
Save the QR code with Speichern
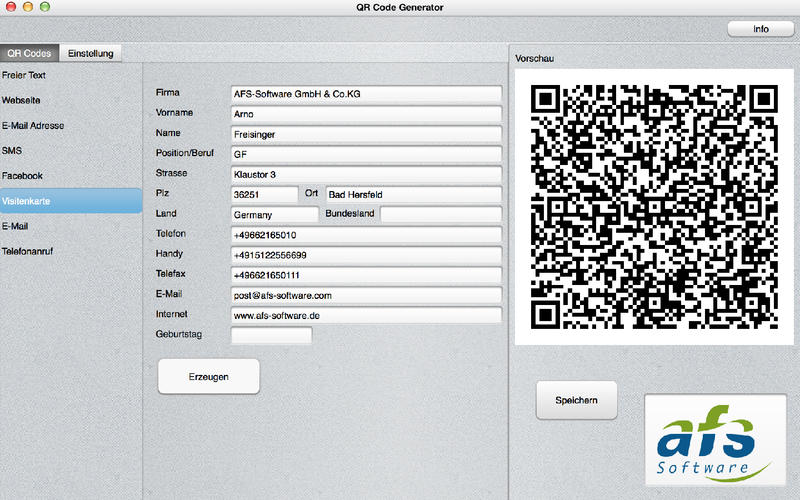pyautogui.click(x=577, y=401)
